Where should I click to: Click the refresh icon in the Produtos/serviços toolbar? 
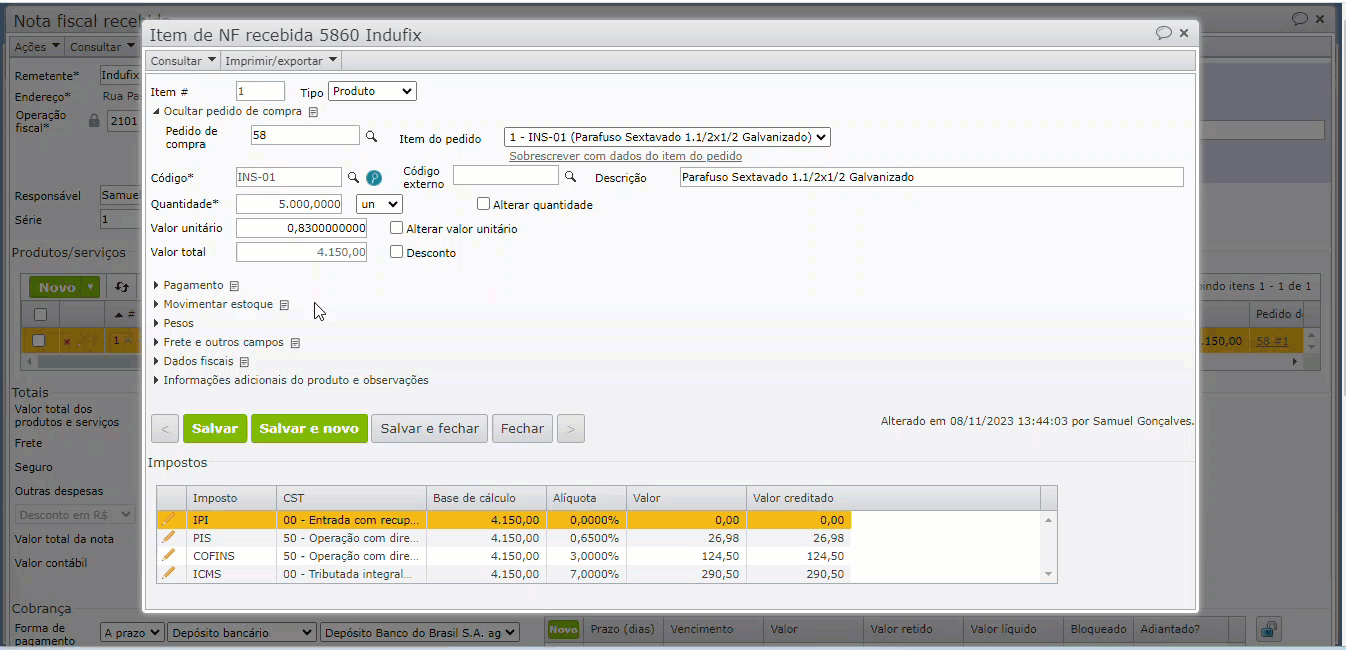(x=122, y=287)
